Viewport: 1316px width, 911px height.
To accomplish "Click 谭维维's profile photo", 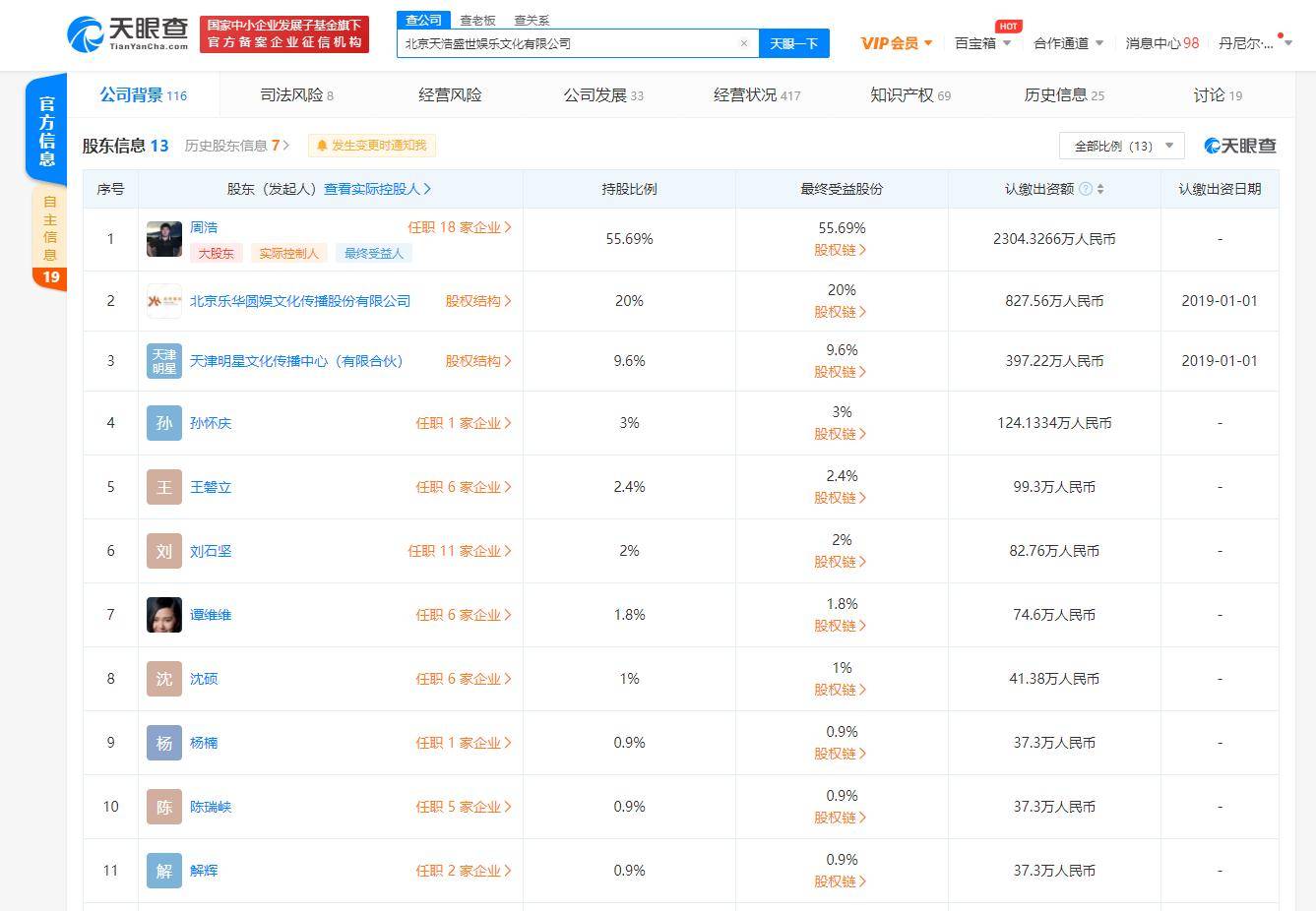I will click(164, 615).
